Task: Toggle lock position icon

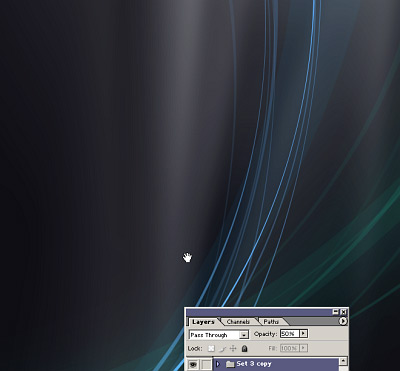Action: tap(233, 349)
